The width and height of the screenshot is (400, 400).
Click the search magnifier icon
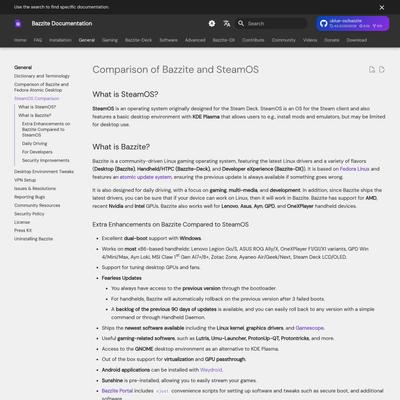(241, 23)
